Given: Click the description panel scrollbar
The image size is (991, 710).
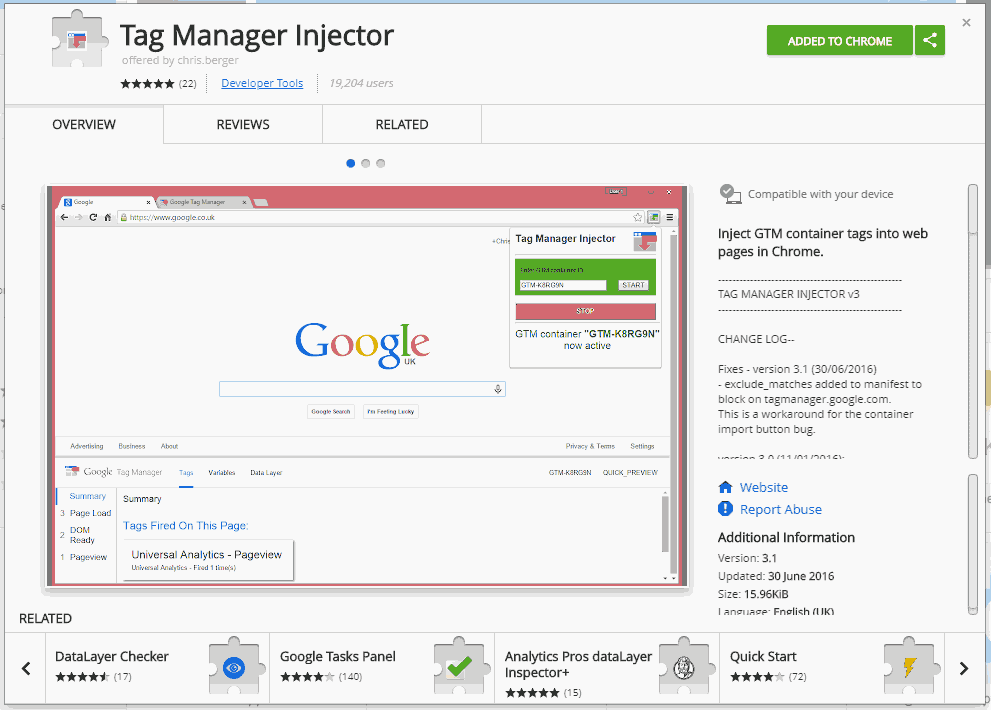Looking at the screenshot, I should click(973, 321).
